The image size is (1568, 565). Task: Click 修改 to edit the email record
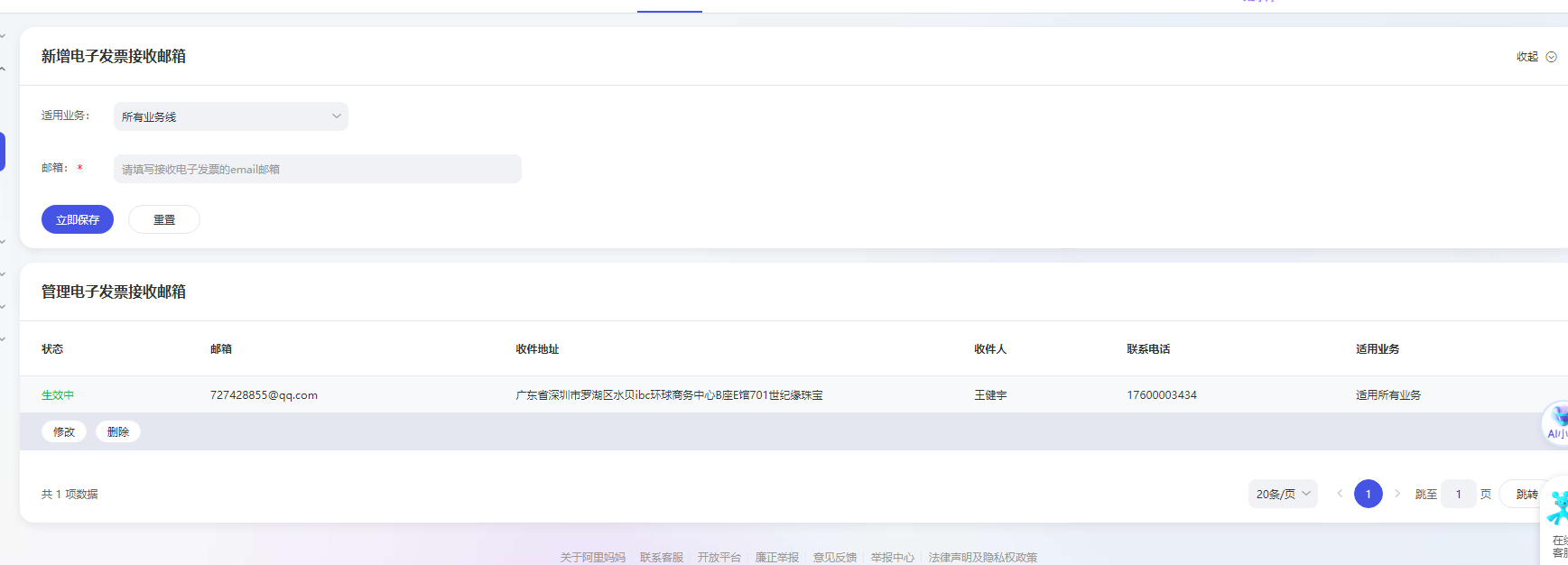click(x=64, y=431)
